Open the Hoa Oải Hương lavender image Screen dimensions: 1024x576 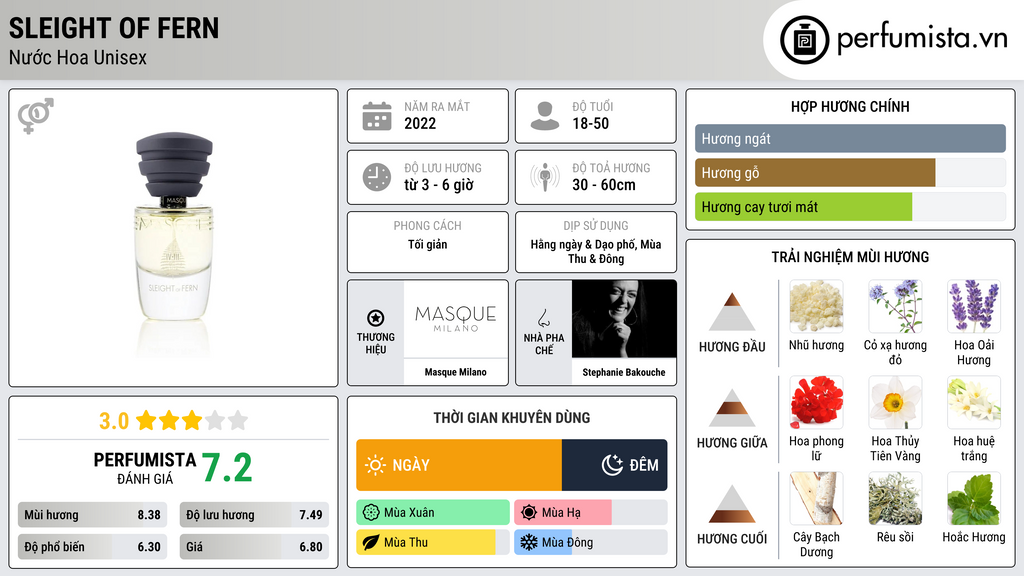click(x=974, y=306)
